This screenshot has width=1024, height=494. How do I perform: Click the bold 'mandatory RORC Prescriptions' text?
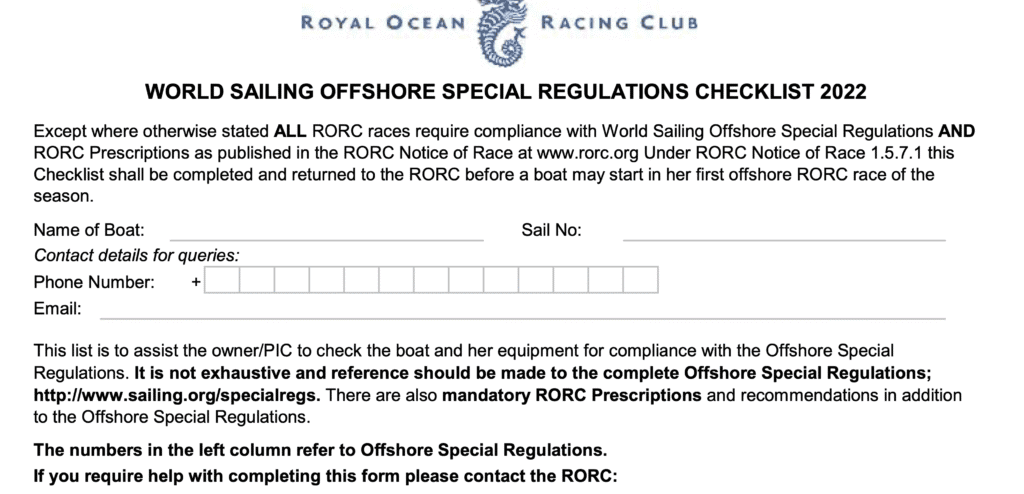click(571, 395)
